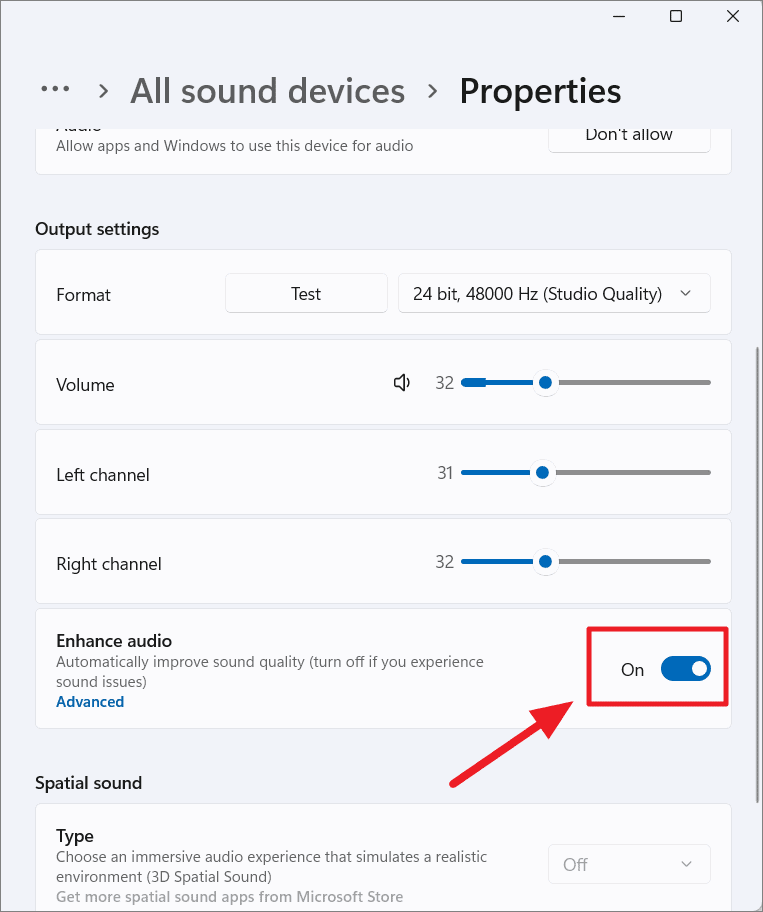Screen dimensions: 763x912
Task: Open the 24 bit 48000 Hz format dropdown
Action: coord(554,293)
